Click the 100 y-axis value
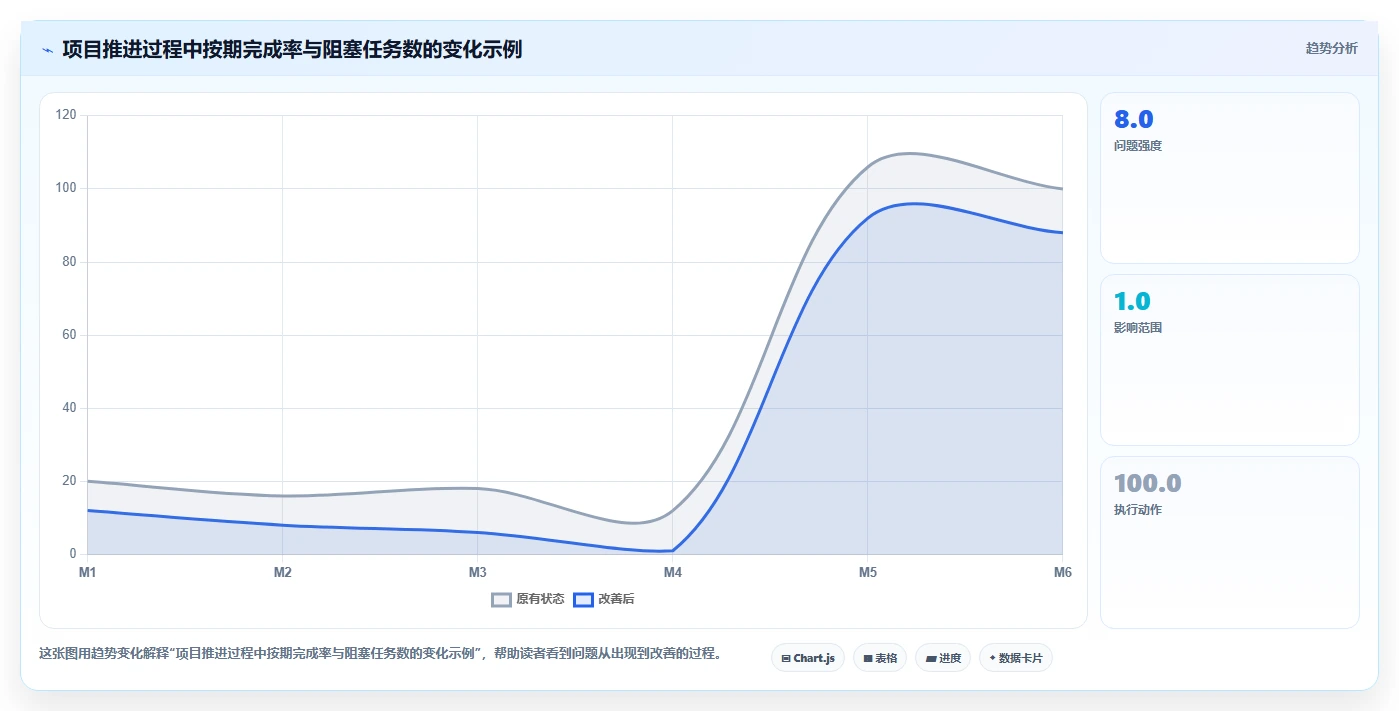This screenshot has width=1399, height=711. coord(66,188)
